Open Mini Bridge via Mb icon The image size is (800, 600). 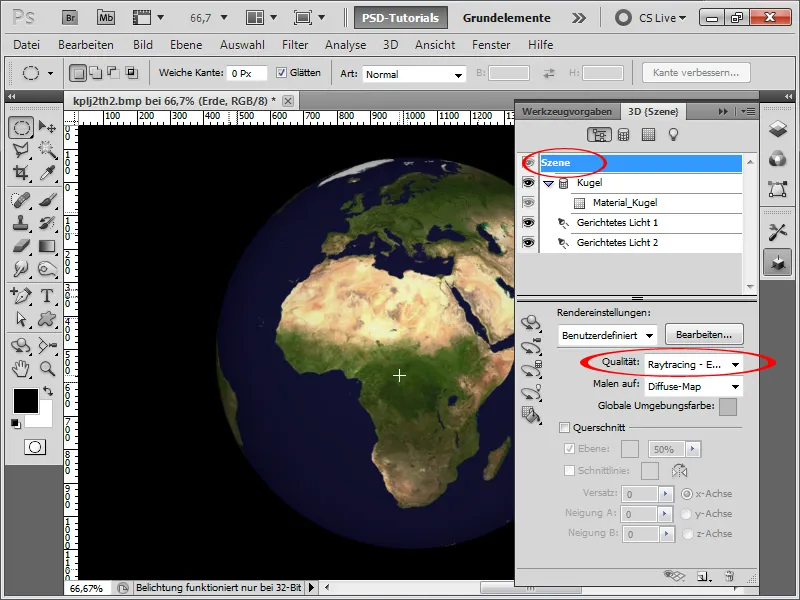coord(106,18)
